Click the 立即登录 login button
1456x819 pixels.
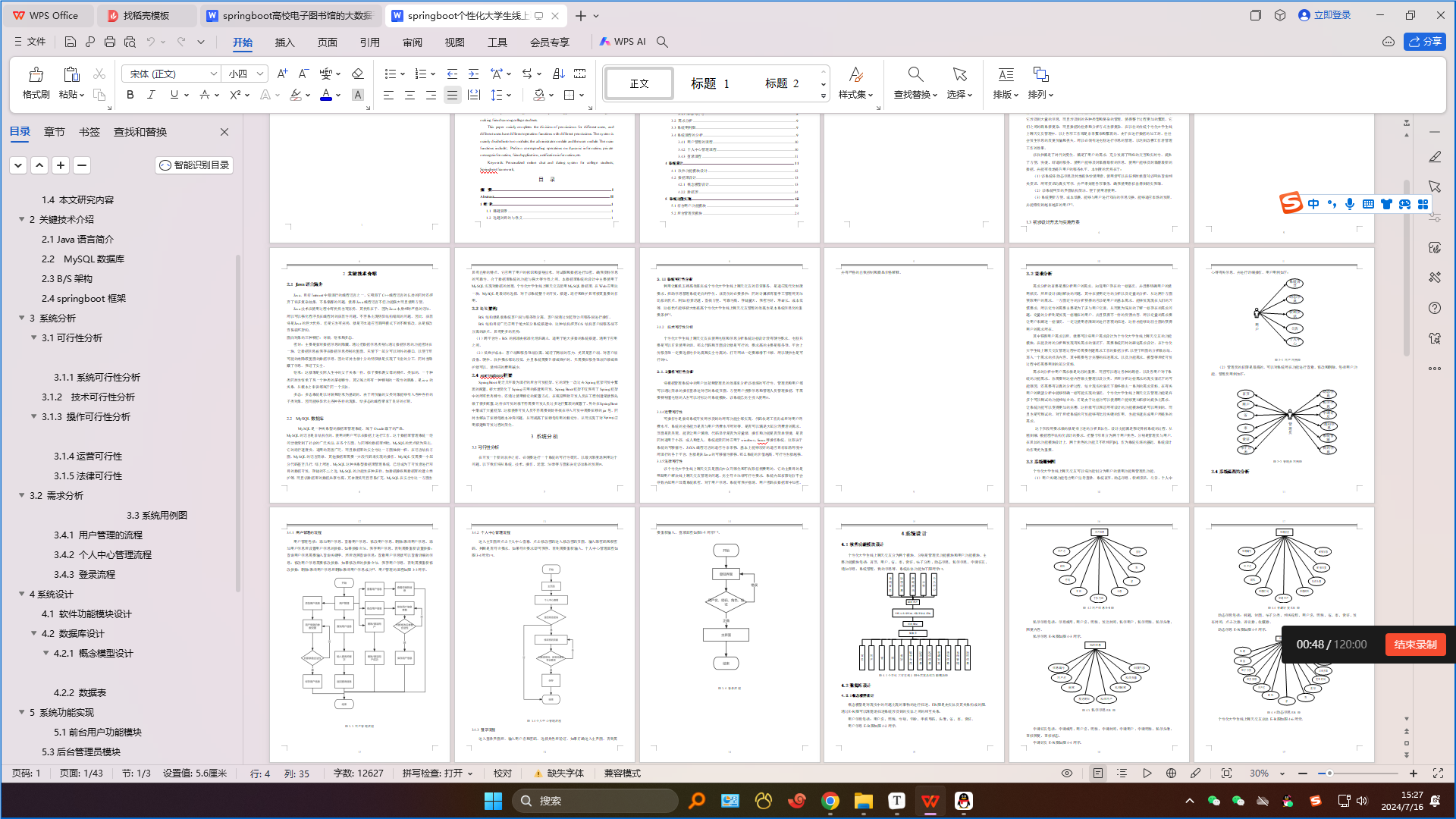tap(1325, 15)
